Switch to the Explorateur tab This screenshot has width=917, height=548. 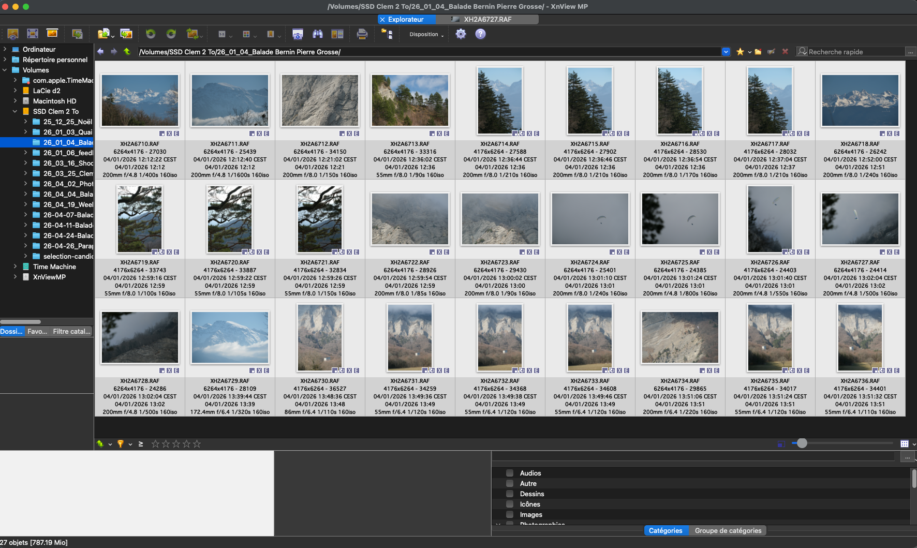(x=405, y=19)
